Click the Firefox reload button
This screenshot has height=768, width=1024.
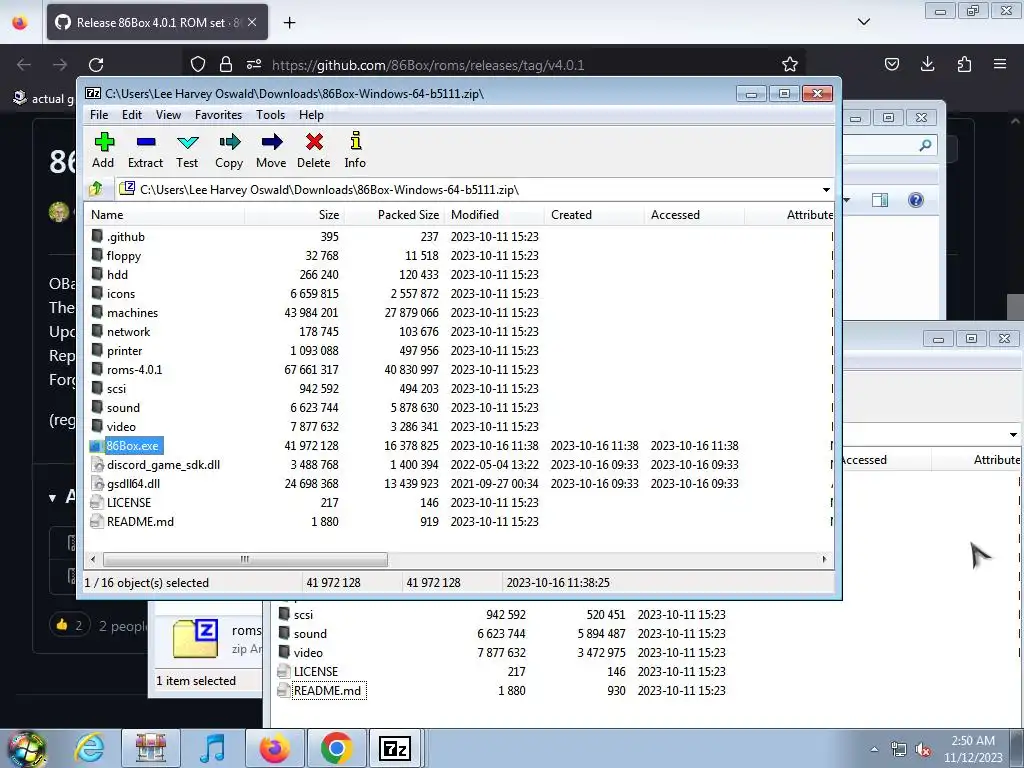(96, 65)
